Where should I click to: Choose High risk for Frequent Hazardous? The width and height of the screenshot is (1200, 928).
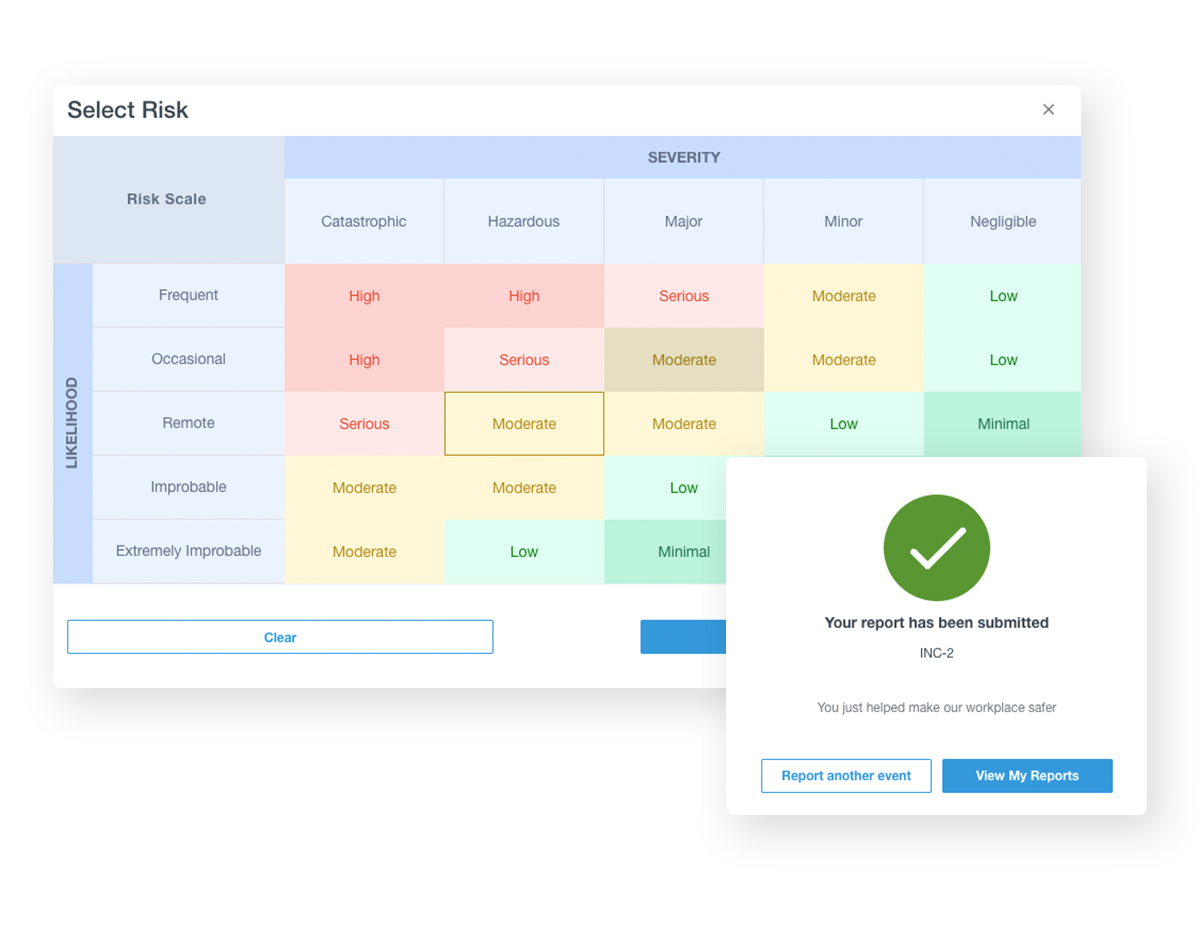point(524,296)
